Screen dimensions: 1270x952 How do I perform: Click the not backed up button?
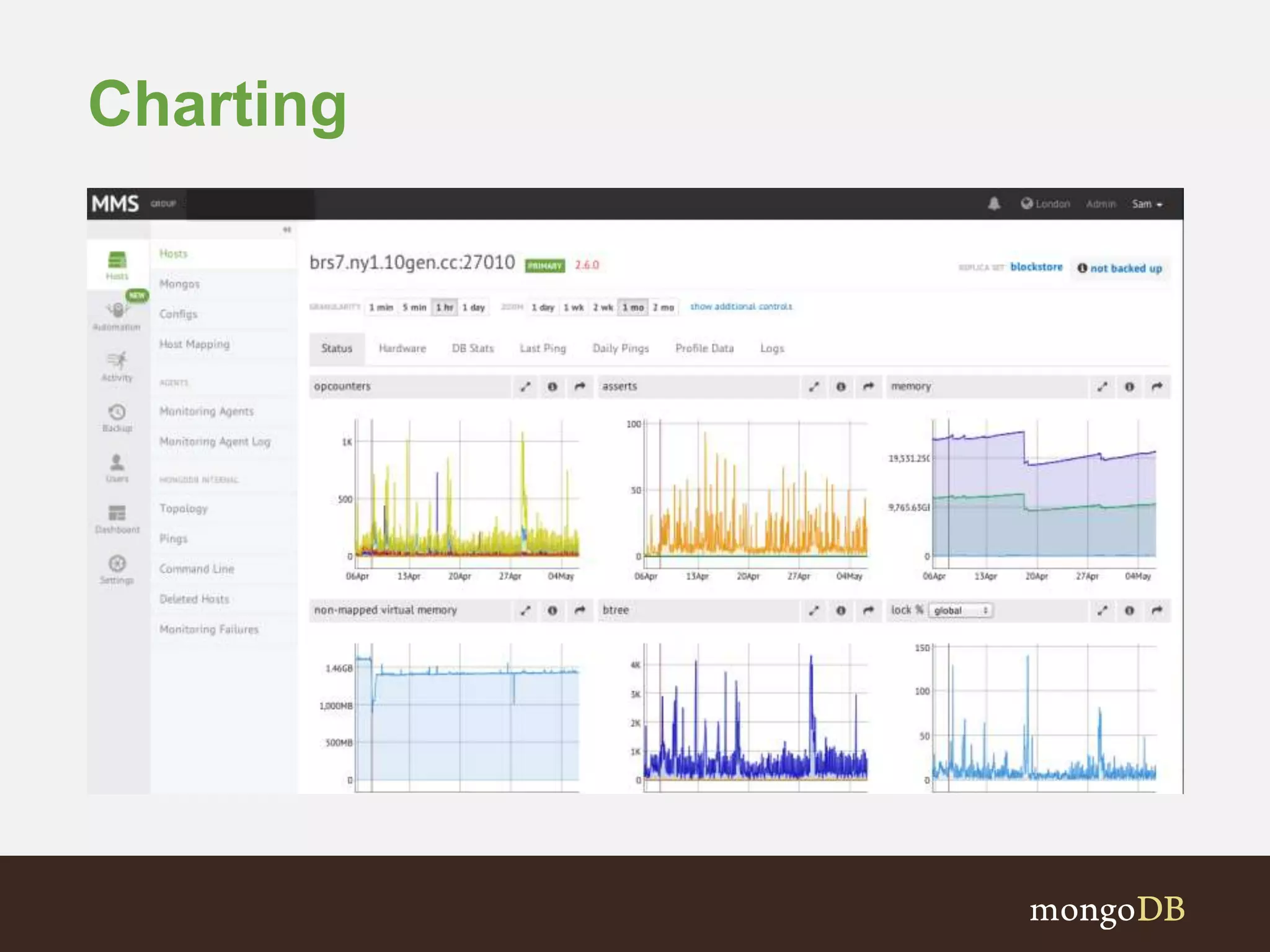click(x=1120, y=268)
